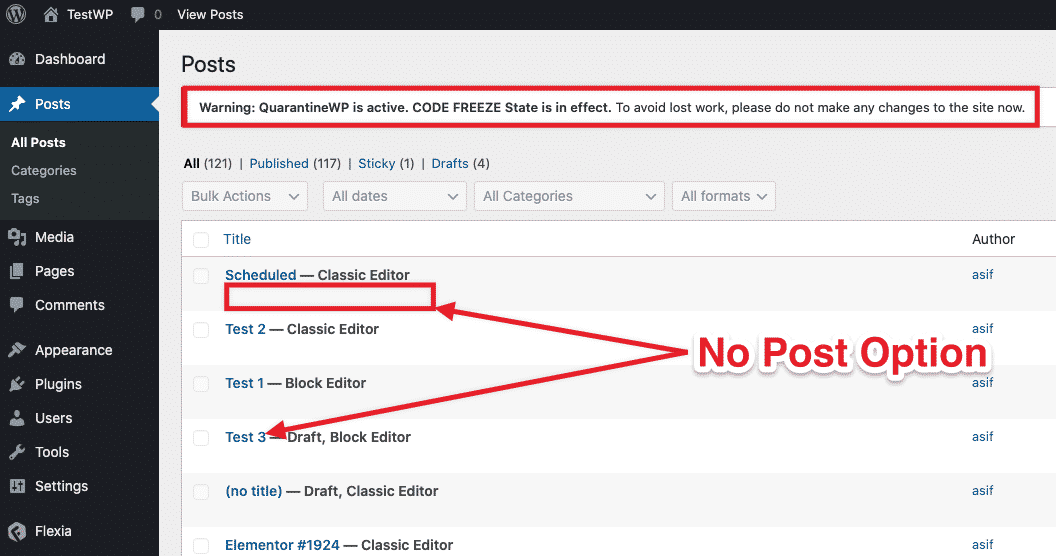Open the Bulk Actions dropdown

point(245,196)
